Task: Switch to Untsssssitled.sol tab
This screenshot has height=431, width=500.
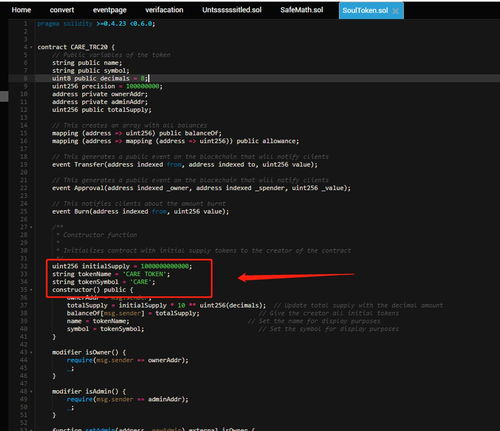Action: (232, 10)
